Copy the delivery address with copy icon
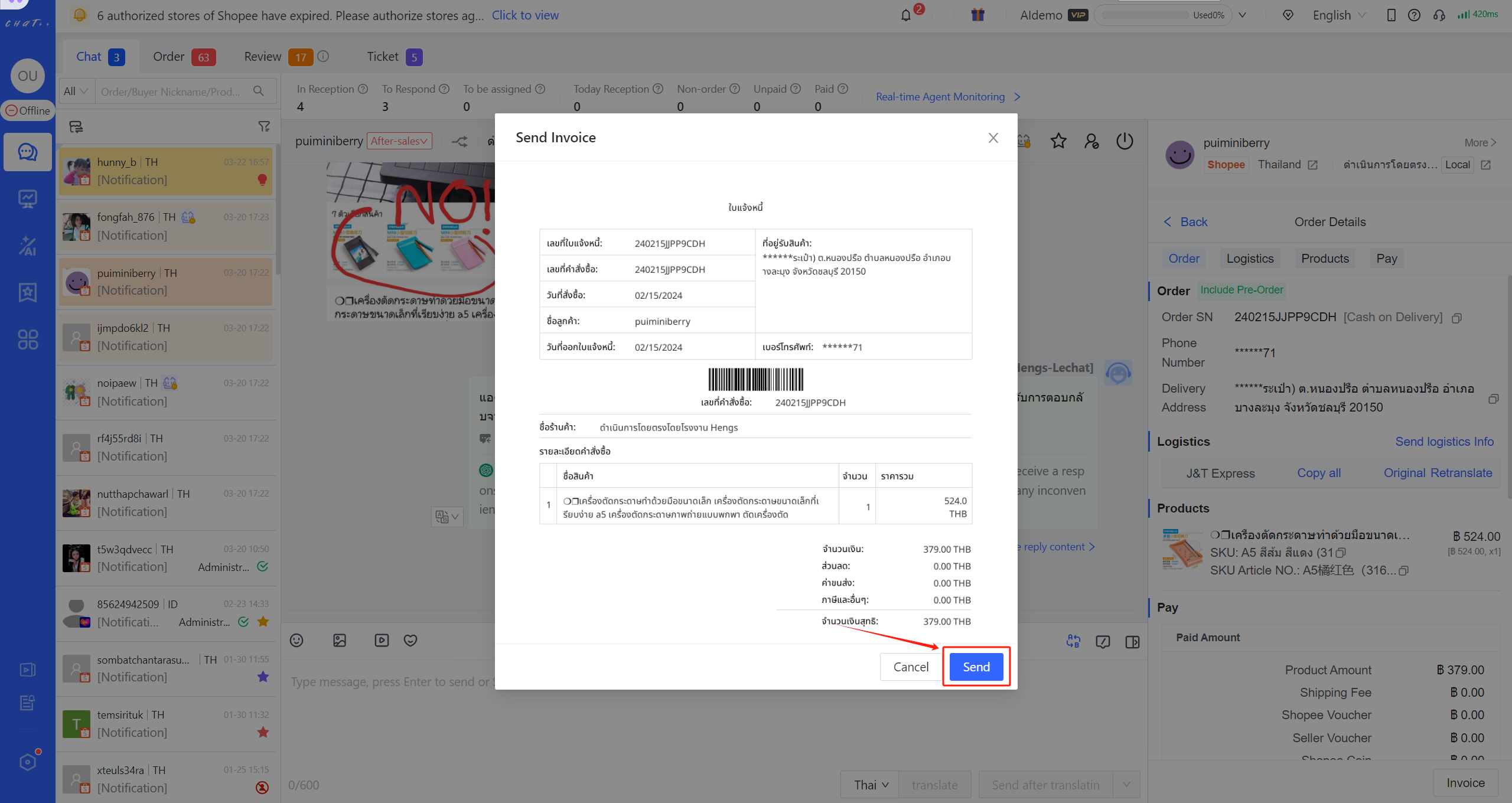The height and width of the screenshot is (803, 1512). click(x=1493, y=399)
